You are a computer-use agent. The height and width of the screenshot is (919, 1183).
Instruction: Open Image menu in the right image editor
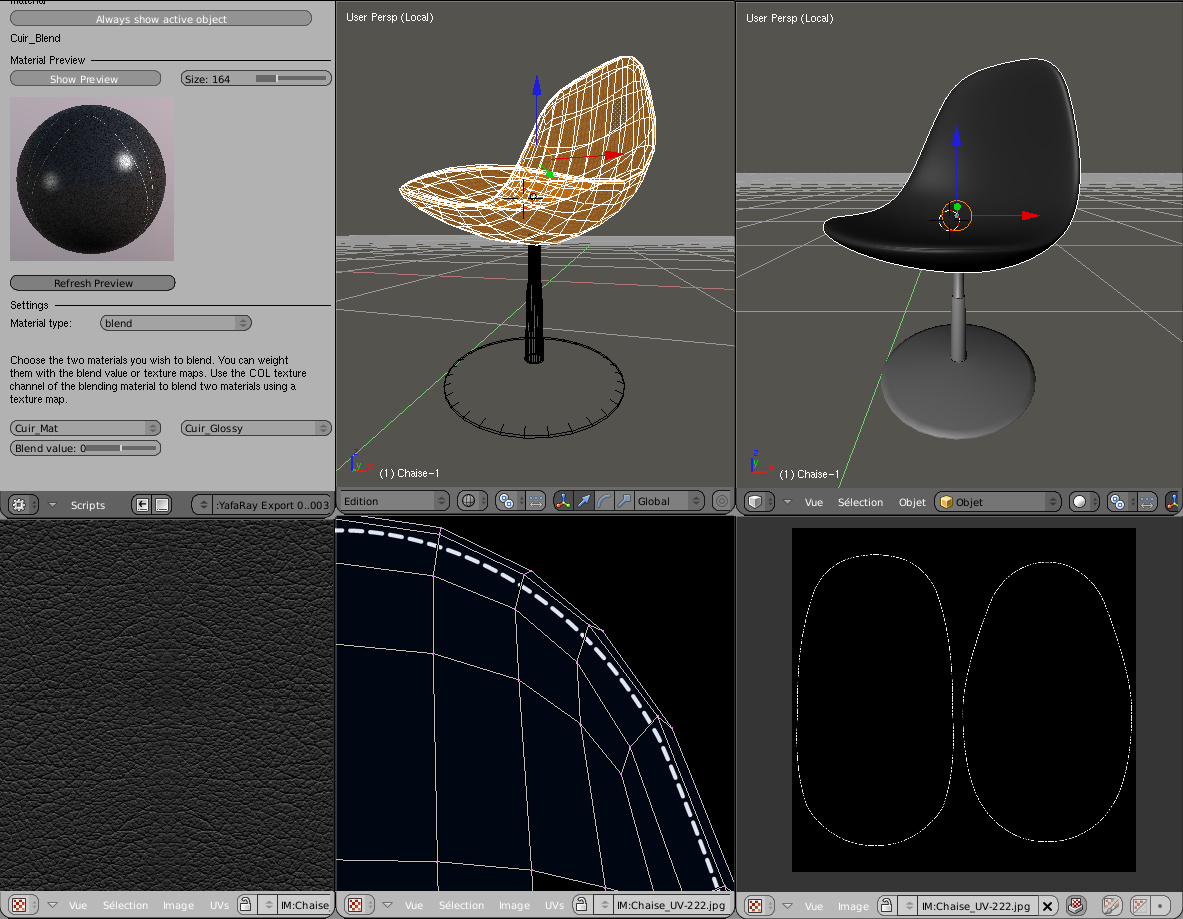pos(853,905)
